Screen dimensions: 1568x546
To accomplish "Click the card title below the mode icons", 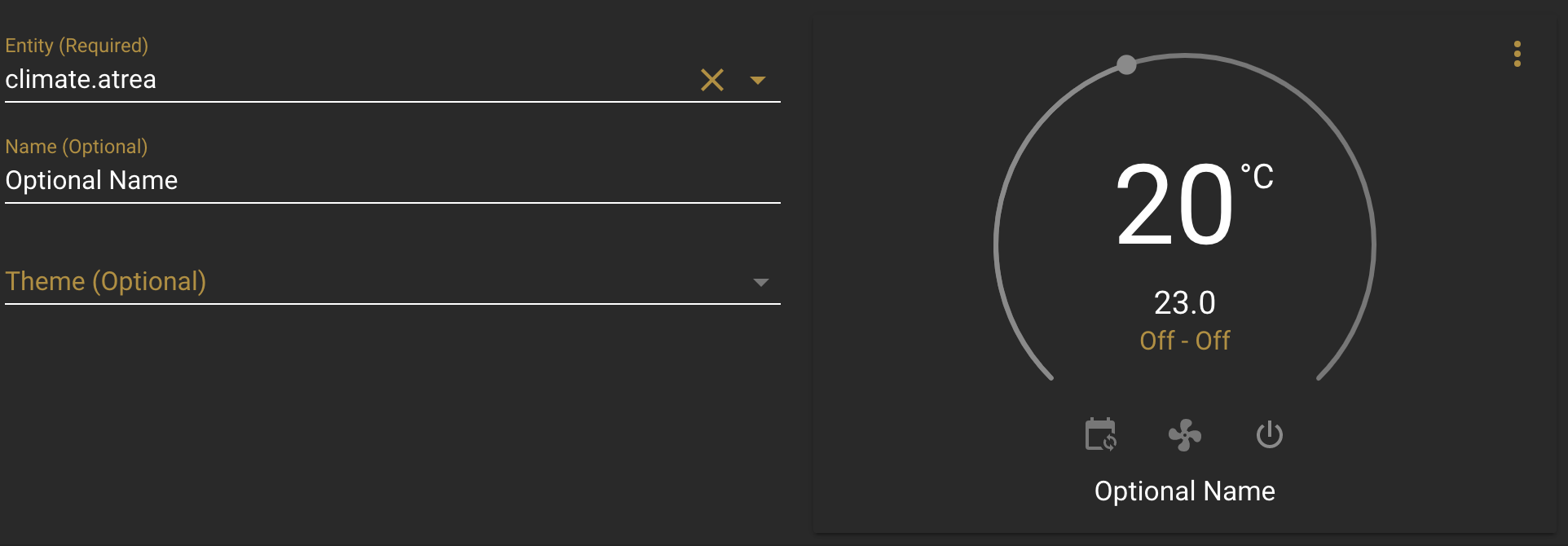I will click(x=1185, y=491).
